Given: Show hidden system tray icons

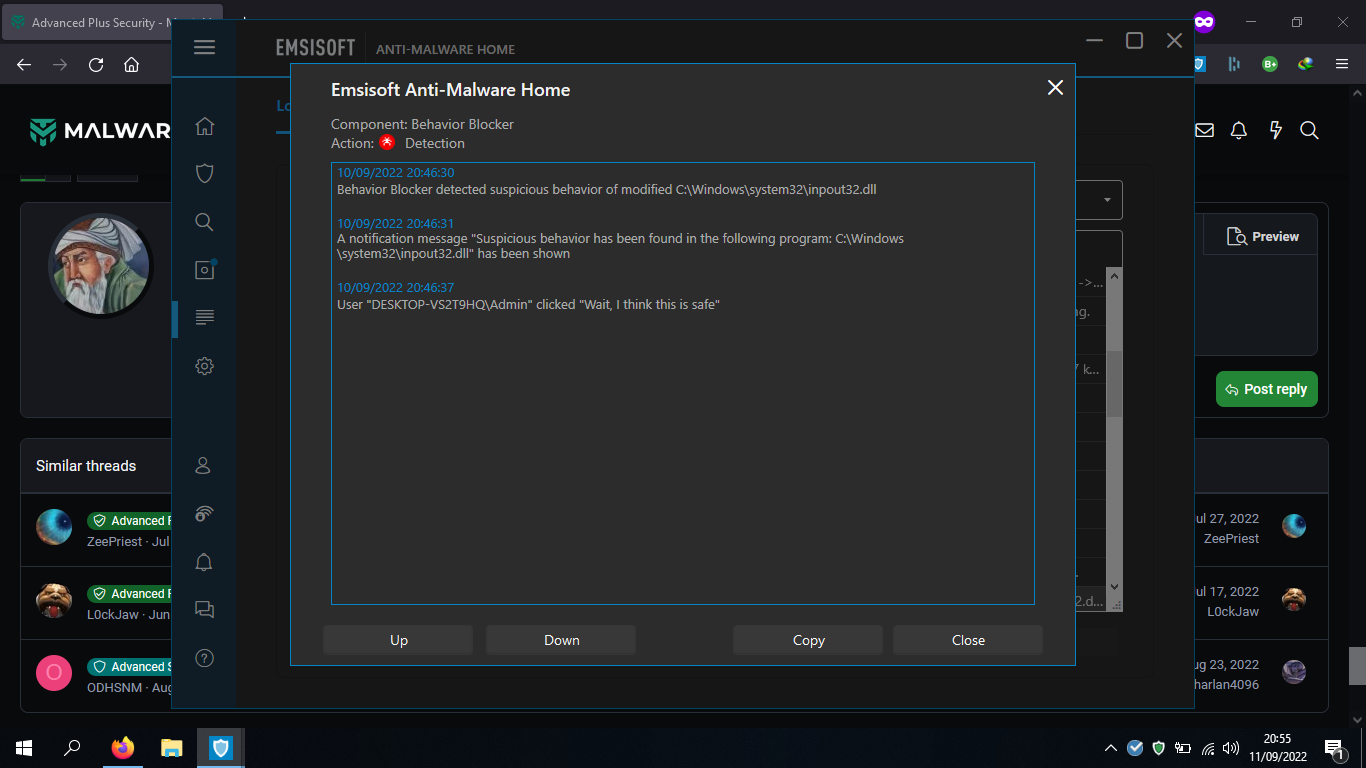Looking at the screenshot, I should [1111, 747].
